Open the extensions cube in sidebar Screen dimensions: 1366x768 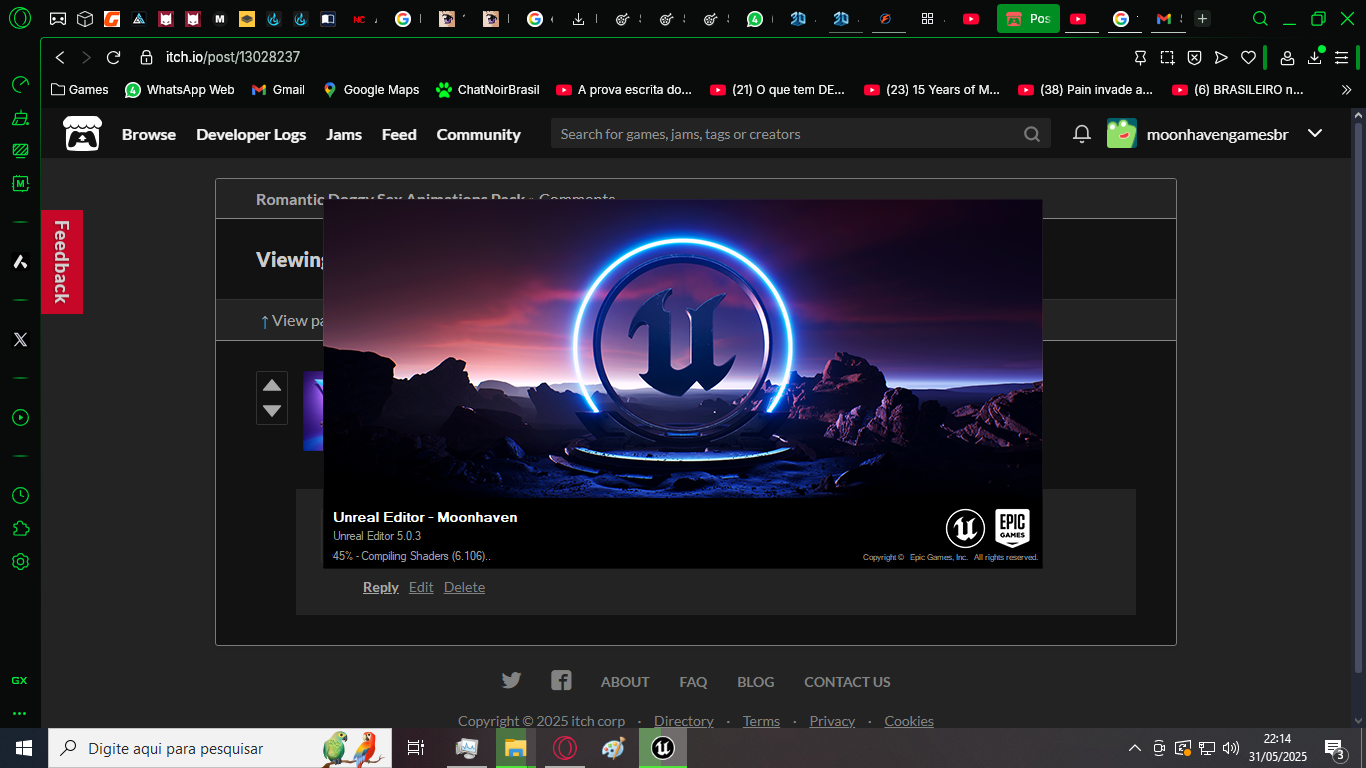20,528
